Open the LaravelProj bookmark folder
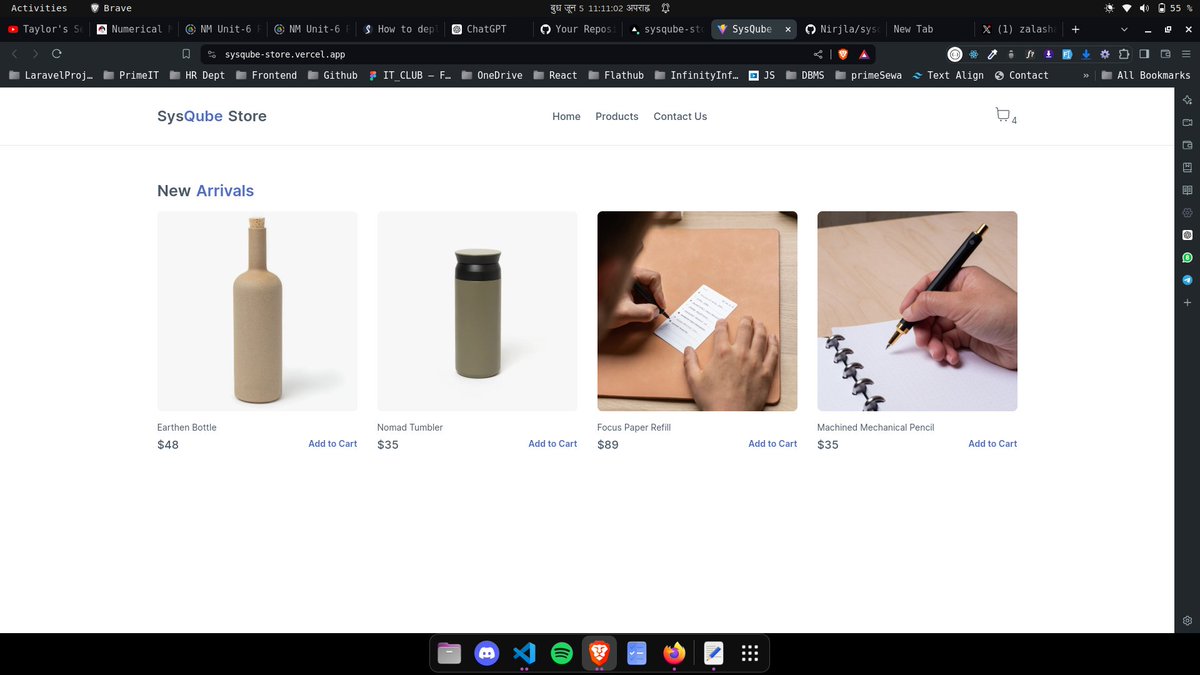 pos(49,75)
